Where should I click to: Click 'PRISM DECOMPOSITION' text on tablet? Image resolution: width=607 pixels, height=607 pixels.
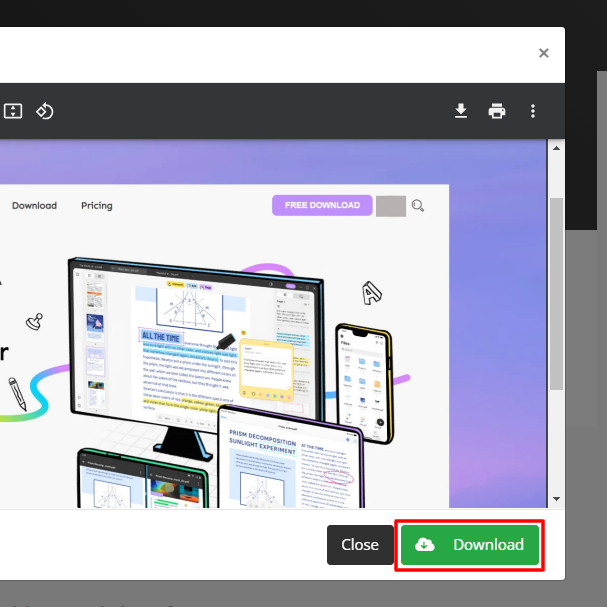pos(263,437)
